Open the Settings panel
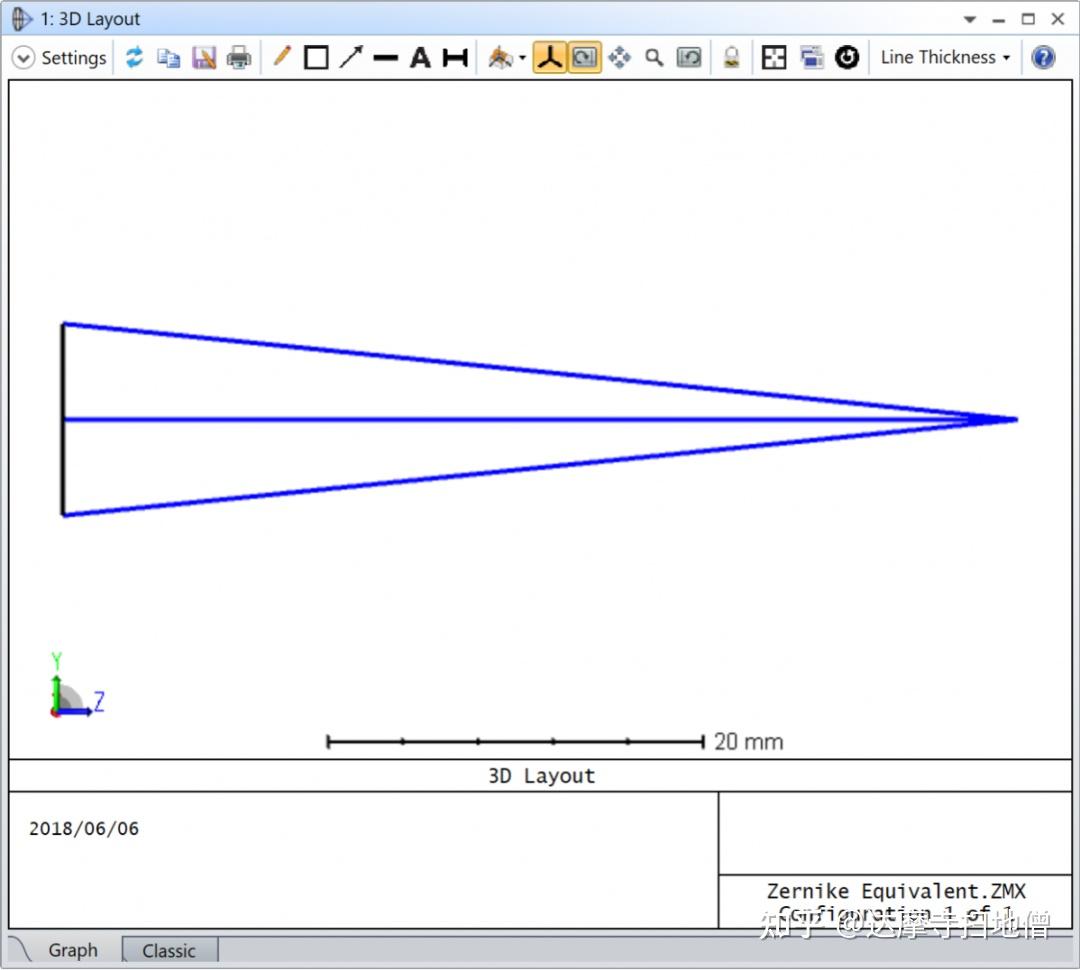Image resolution: width=1080 pixels, height=970 pixels. [60, 57]
